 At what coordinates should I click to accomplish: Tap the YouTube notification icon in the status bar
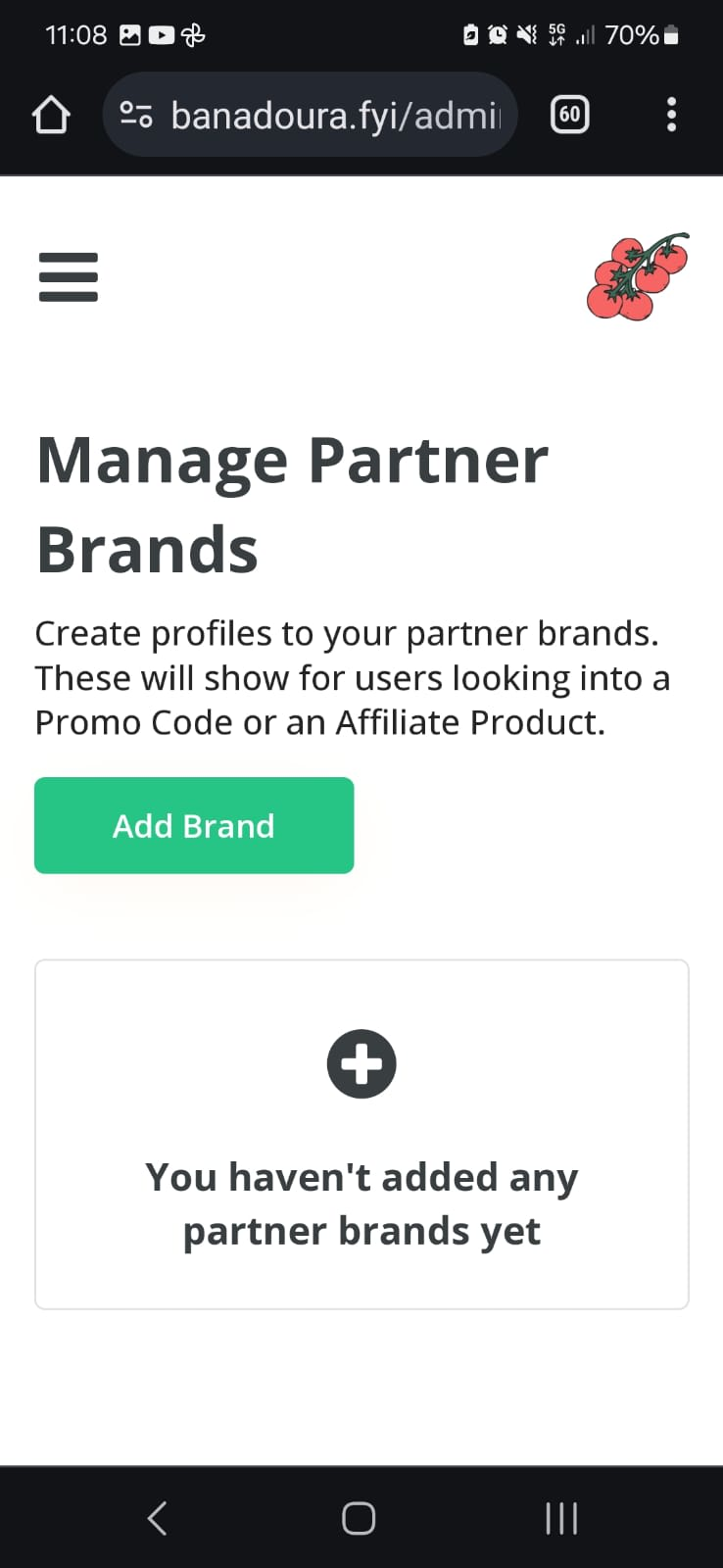(x=162, y=35)
